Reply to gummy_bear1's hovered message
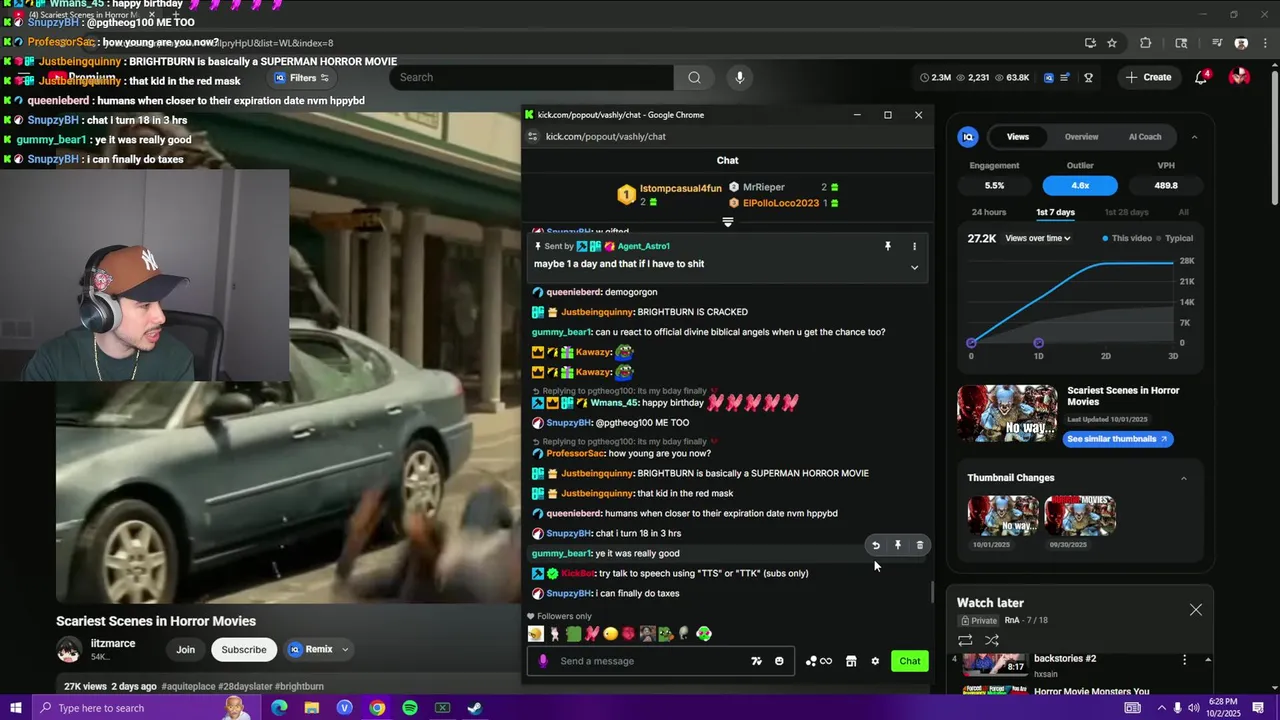Screen dimensions: 1280x720 876,545
